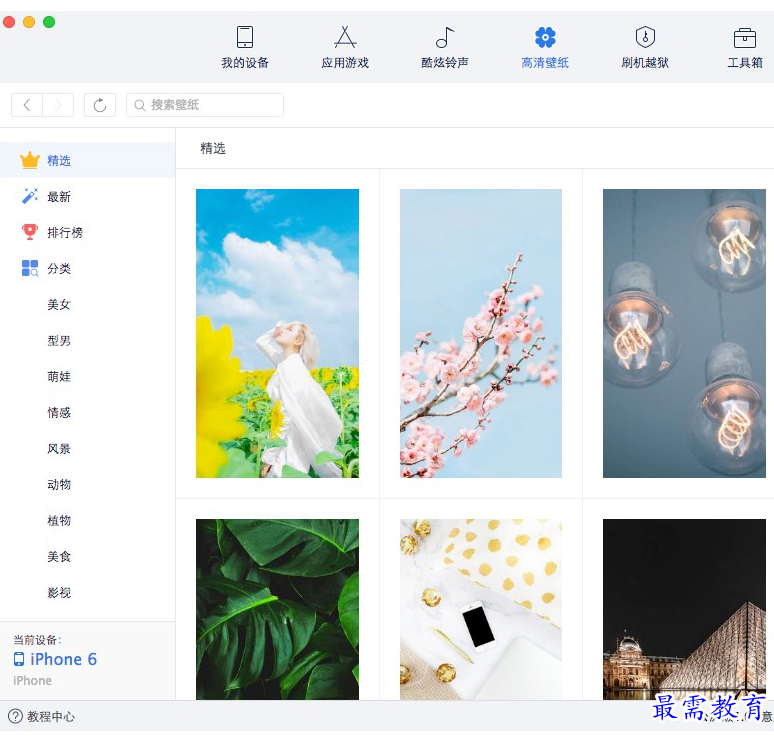Screen dimensions: 774x739
Task: Open the 刷机越狱 shield icon
Action: (x=645, y=37)
